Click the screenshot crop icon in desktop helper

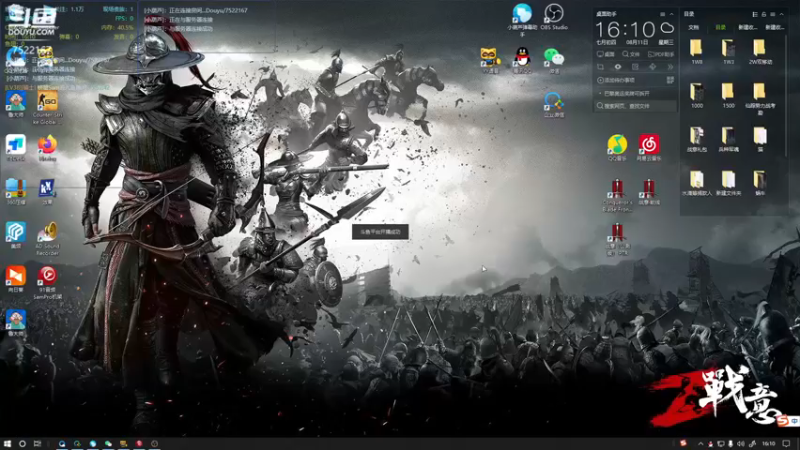tap(601, 67)
